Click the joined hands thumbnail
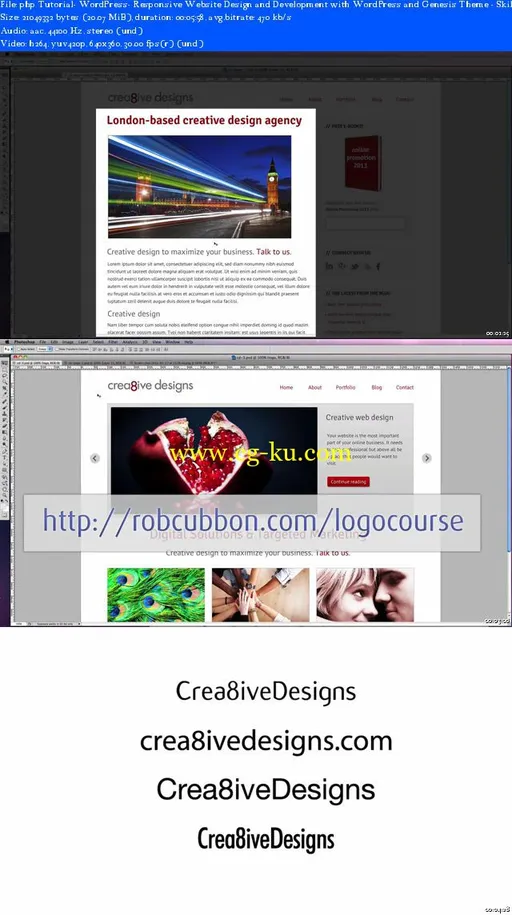Screen dimensions: 512x915 click(260, 594)
